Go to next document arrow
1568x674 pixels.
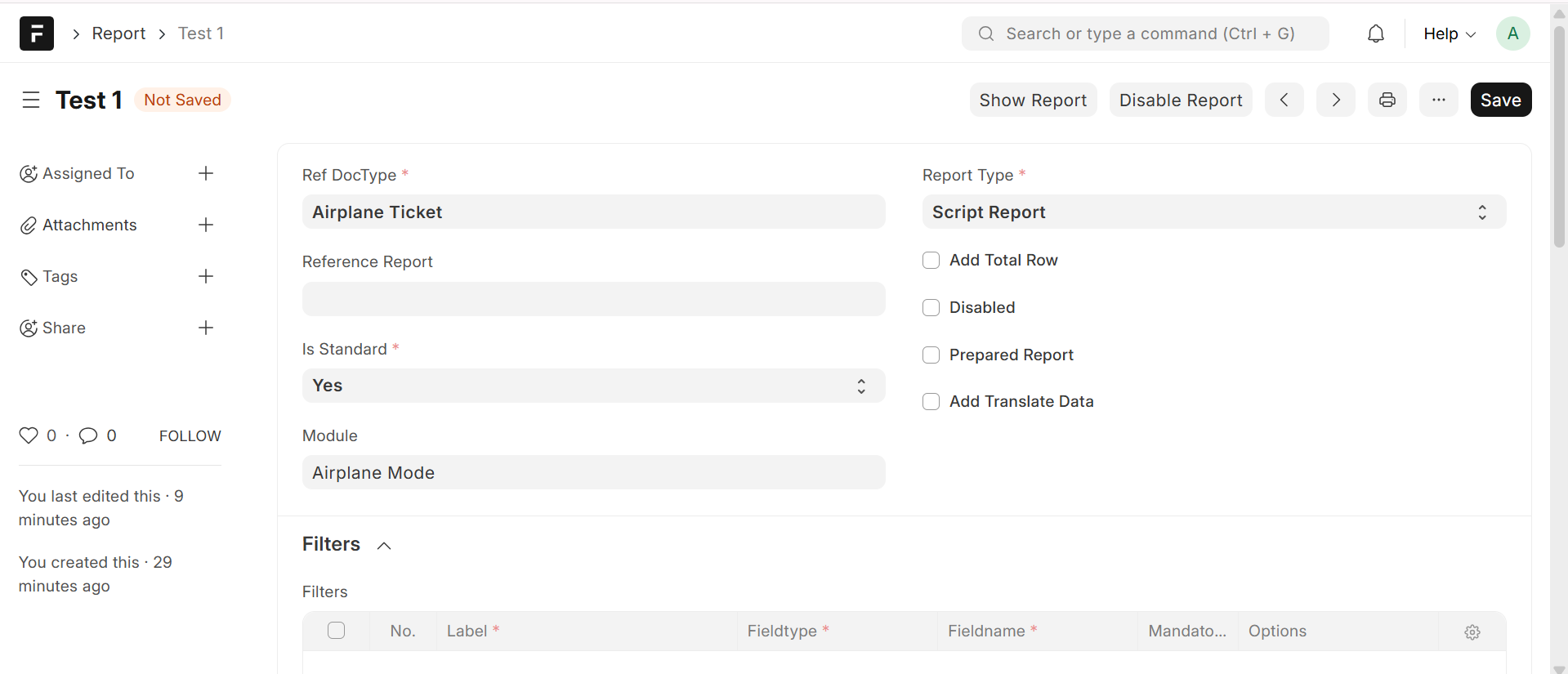(x=1336, y=100)
